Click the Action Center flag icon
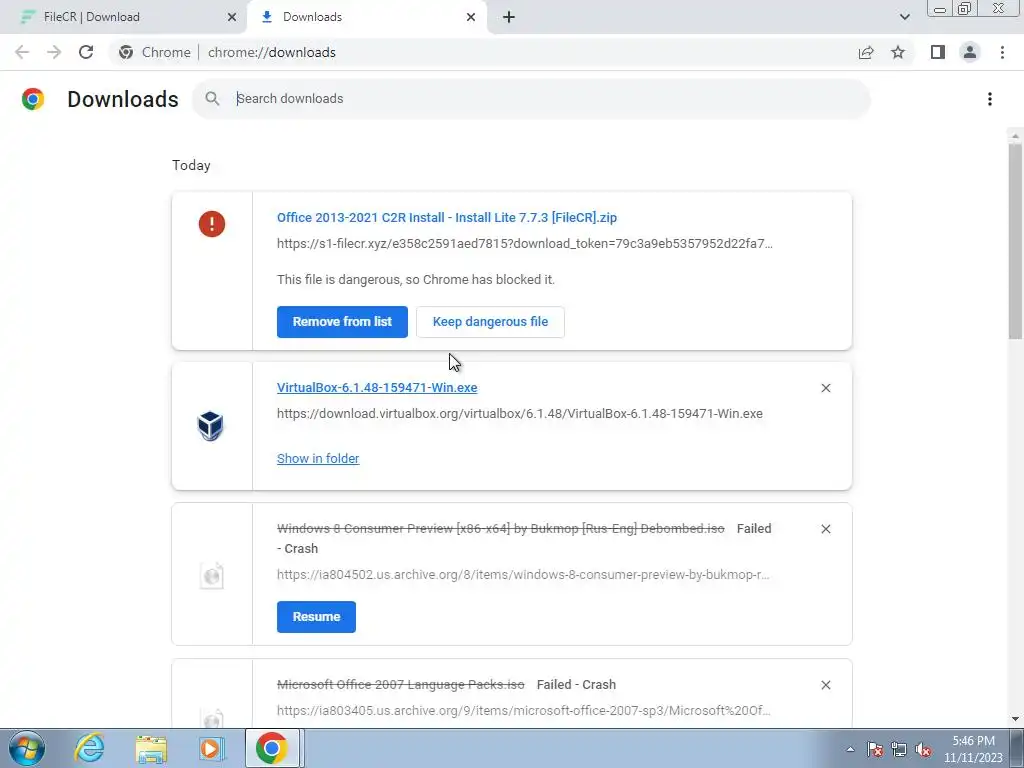Image resolution: width=1024 pixels, height=768 pixels. 874,749
